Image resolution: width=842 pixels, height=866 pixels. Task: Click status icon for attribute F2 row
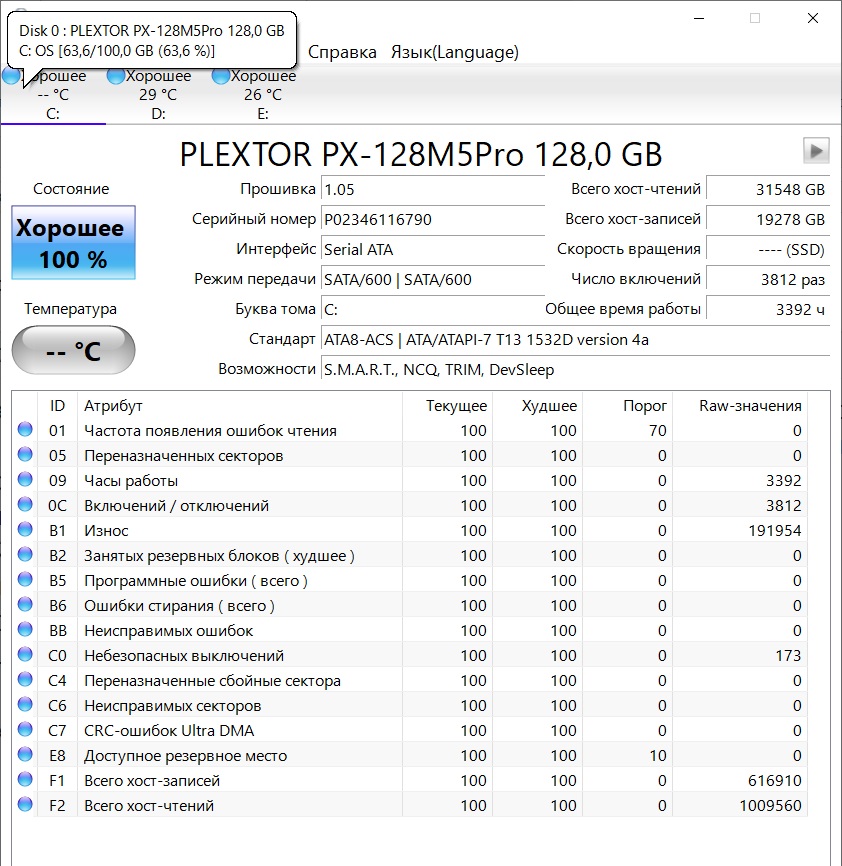(25, 804)
